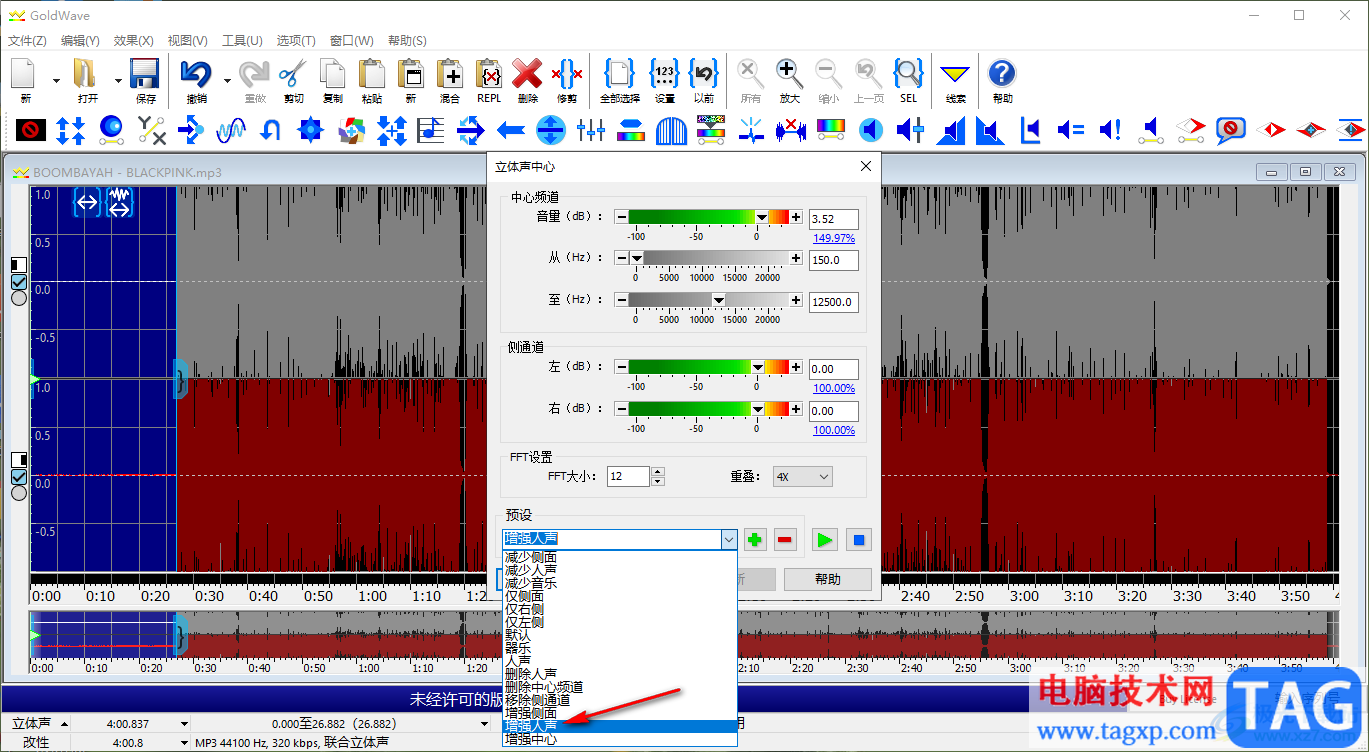Click the green plus add preset button
The image size is (1369, 752).
point(755,540)
